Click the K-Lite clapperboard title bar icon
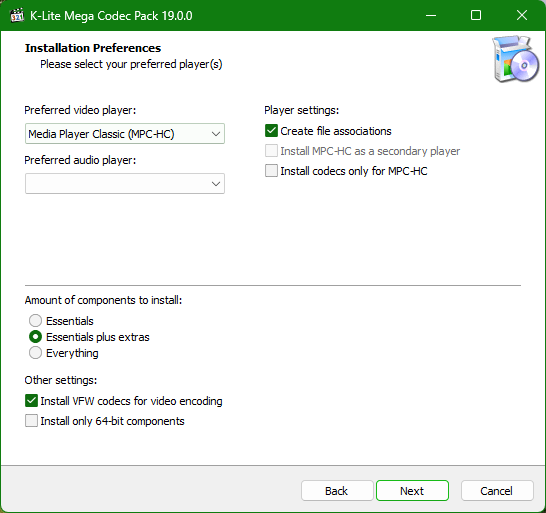The width and height of the screenshot is (546, 513). pyautogui.click(x=17, y=15)
